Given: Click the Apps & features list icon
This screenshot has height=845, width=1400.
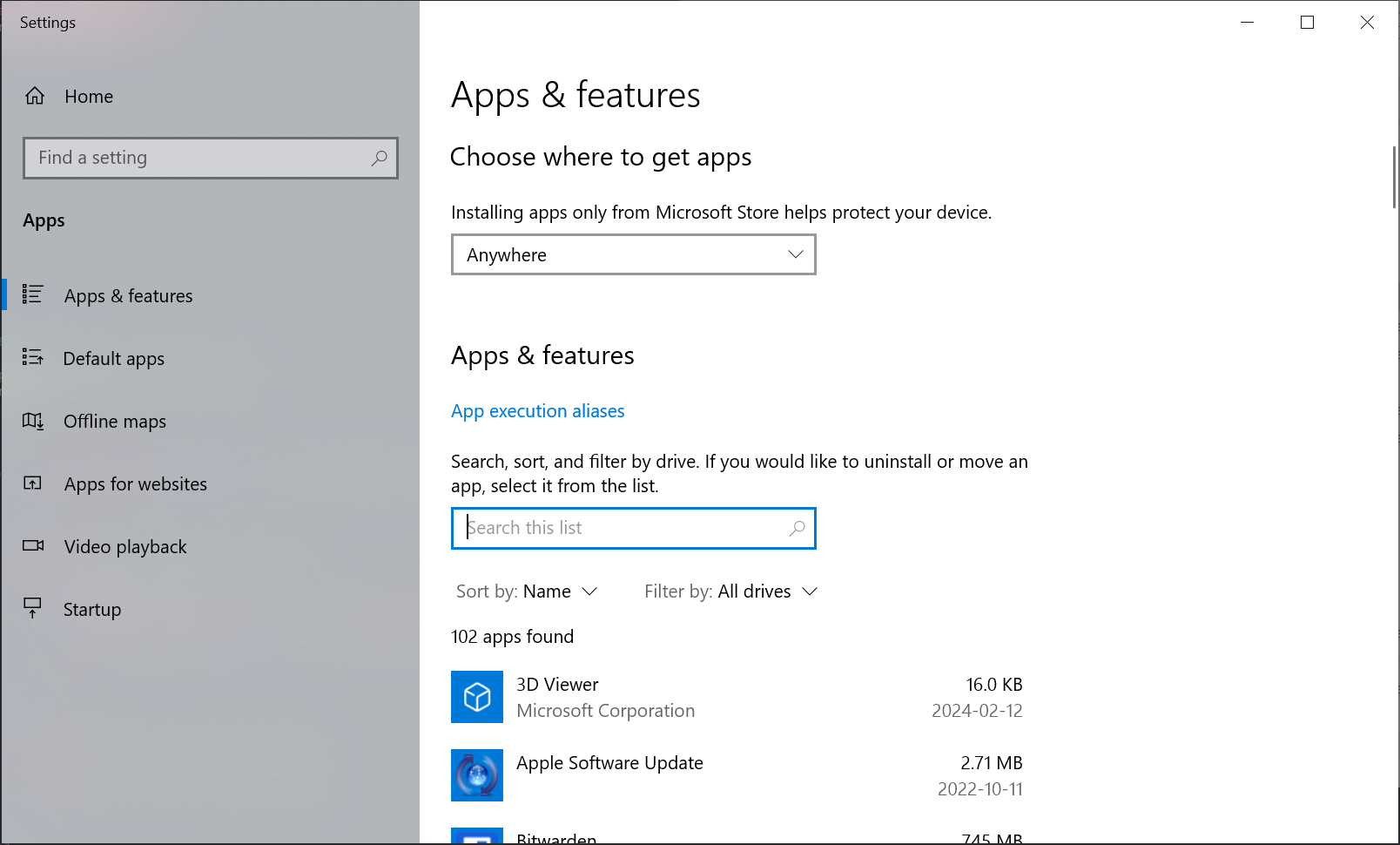Looking at the screenshot, I should pyautogui.click(x=33, y=294).
